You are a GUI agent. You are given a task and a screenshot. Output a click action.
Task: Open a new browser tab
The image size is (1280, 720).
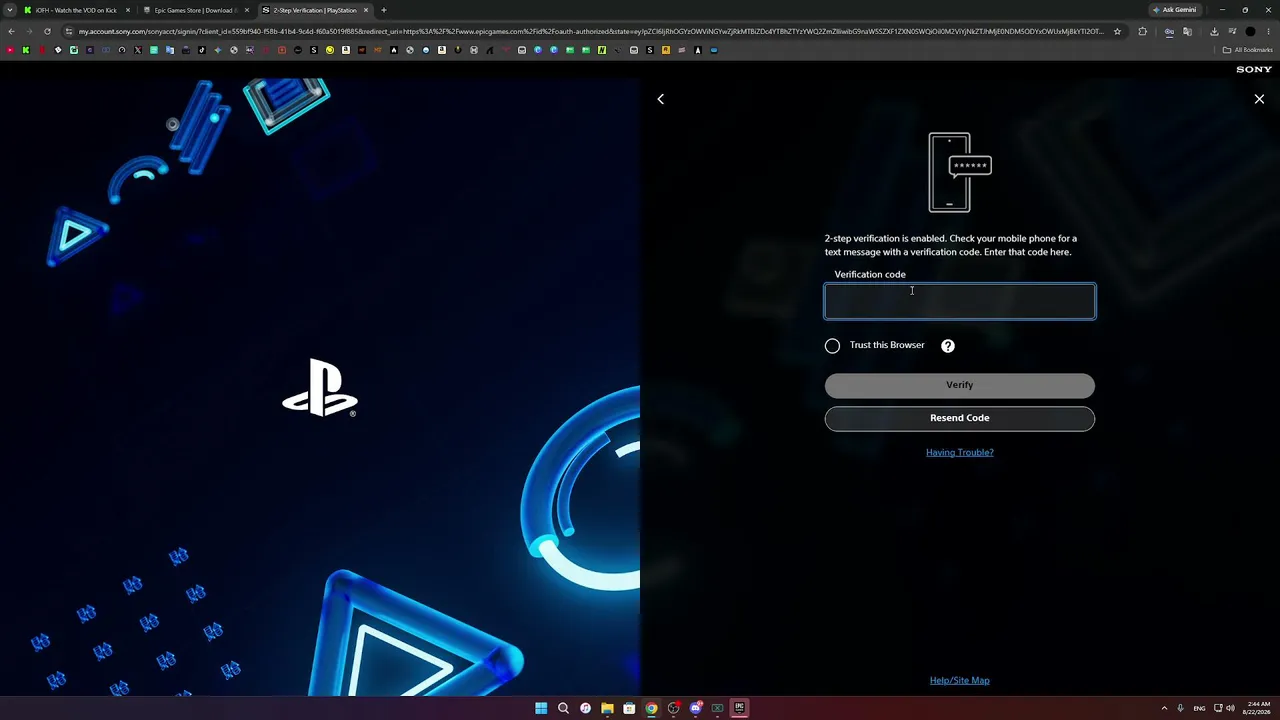(x=383, y=10)
